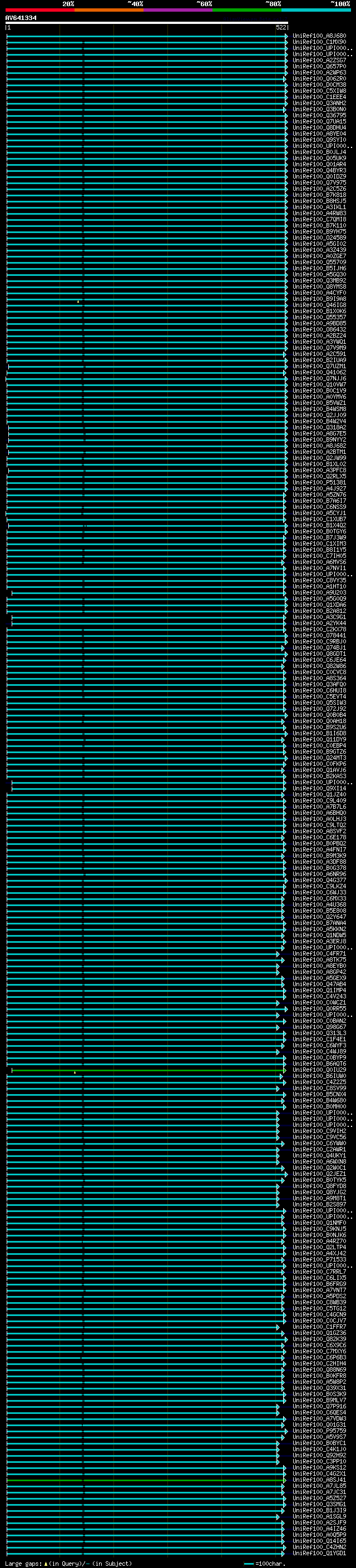The width and height of the screenshot is (356, 1568).
Task: Click the red 20% identity legend segment
Action: (39, 10)
